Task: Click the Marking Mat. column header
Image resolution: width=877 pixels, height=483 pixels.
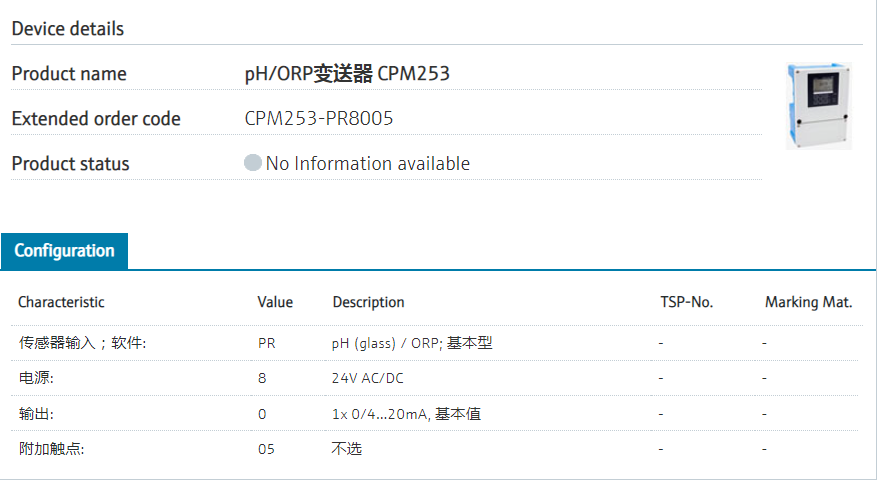Action: (x=808, y=302)
